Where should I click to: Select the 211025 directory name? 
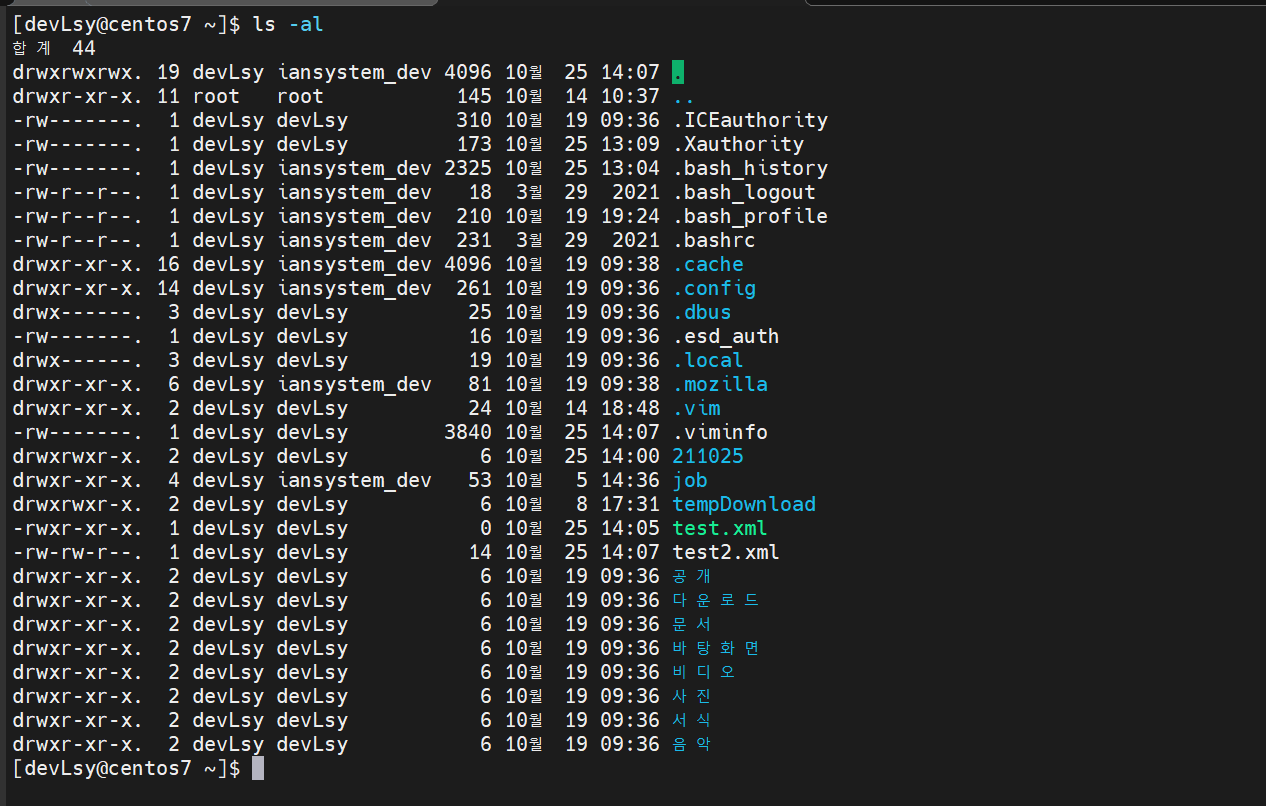[x=708, y=456]
